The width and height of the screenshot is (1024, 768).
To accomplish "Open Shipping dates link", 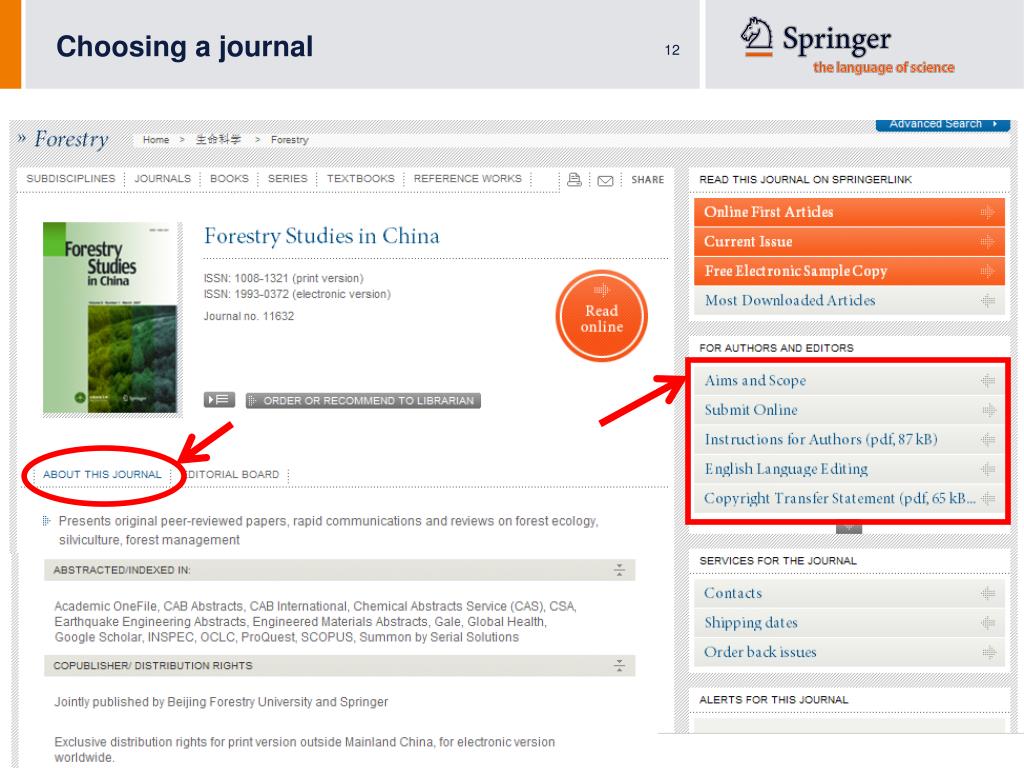I will click(849, 623).
